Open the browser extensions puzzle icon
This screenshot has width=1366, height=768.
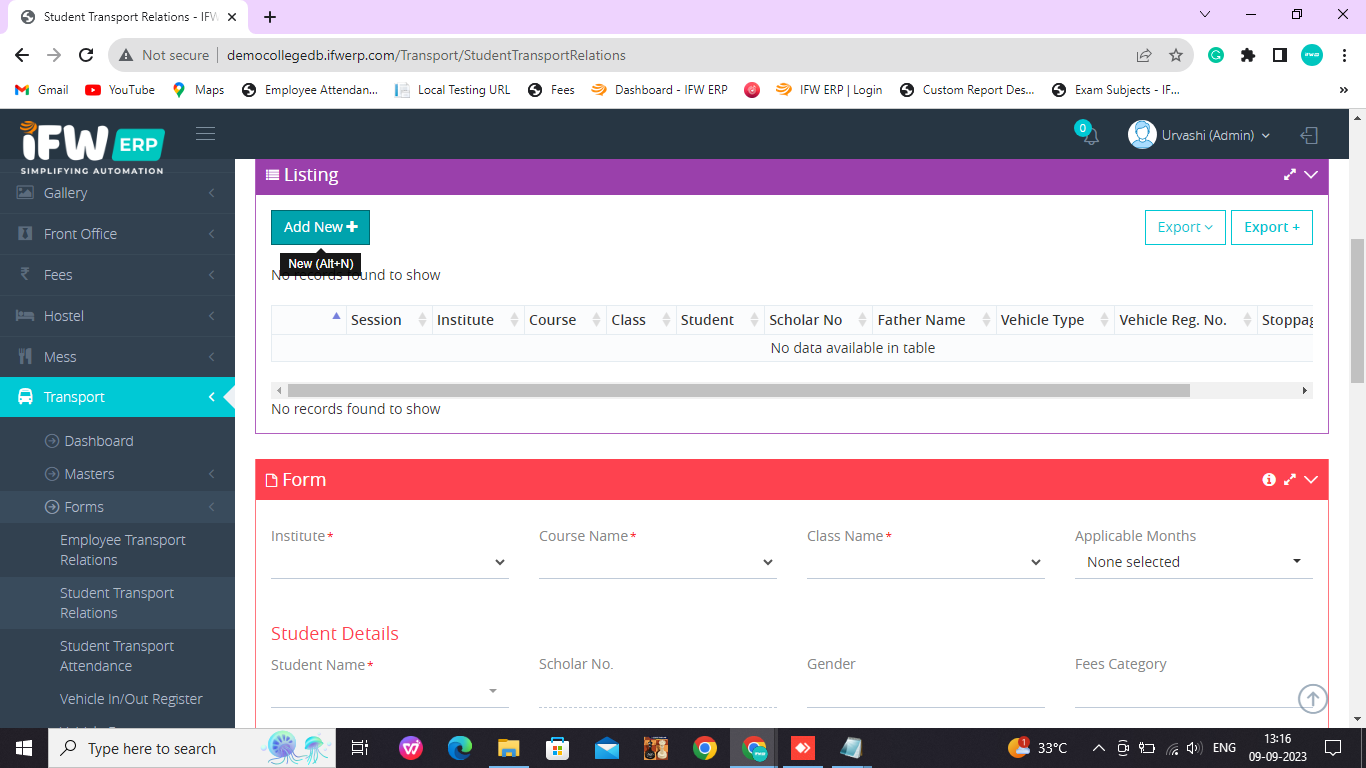(1248, 55)
